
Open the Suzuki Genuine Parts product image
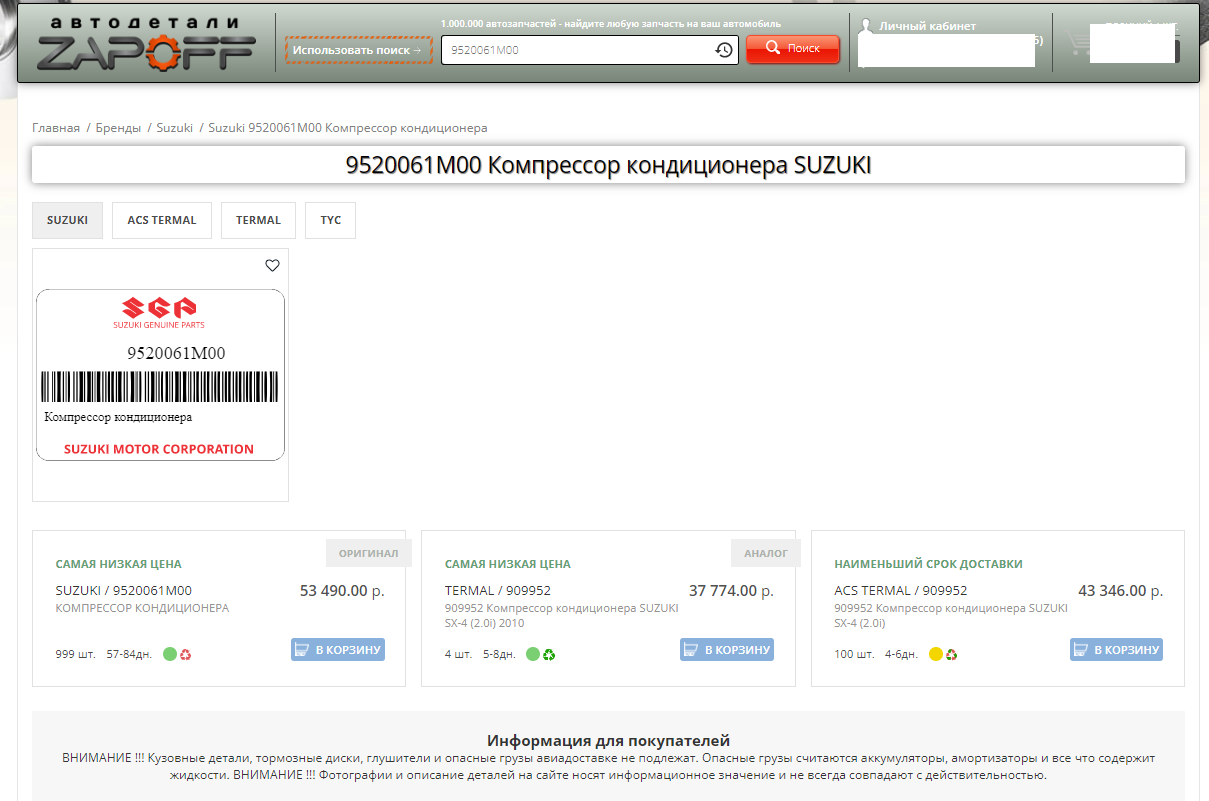point(160,375)
